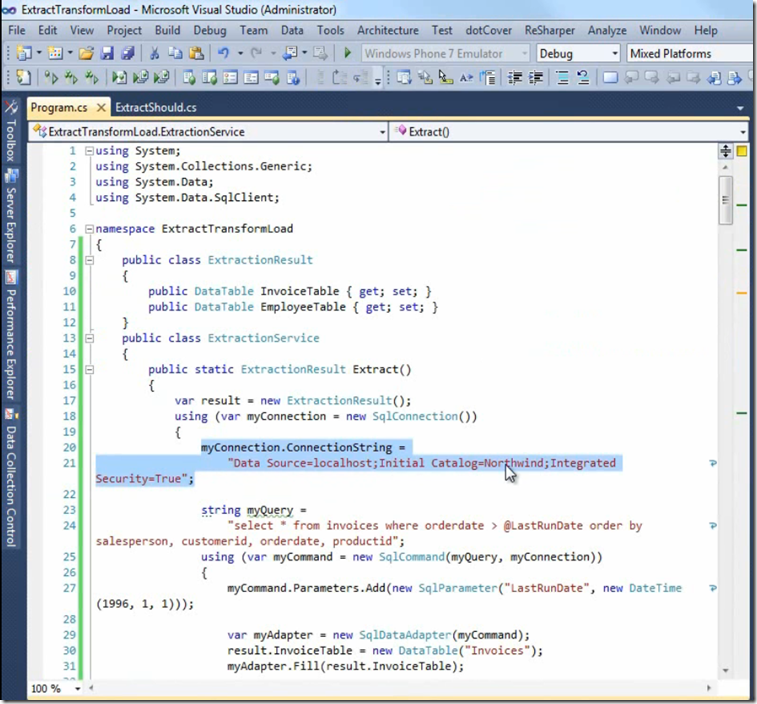Screen dimensions: 757x704
Task: Click the Save All icon
Action: [x=128, y=53]
